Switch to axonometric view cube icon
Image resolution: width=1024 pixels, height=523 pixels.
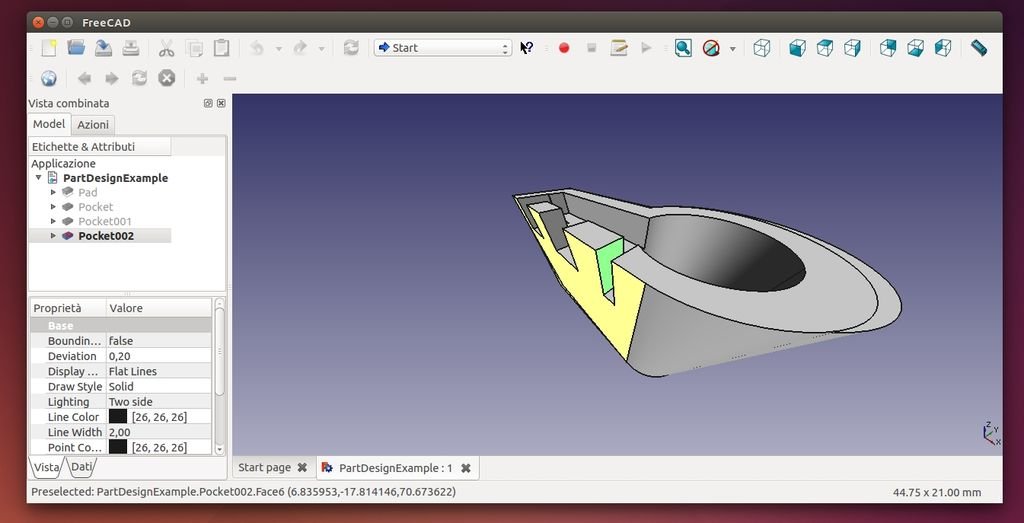pos(762,47)
